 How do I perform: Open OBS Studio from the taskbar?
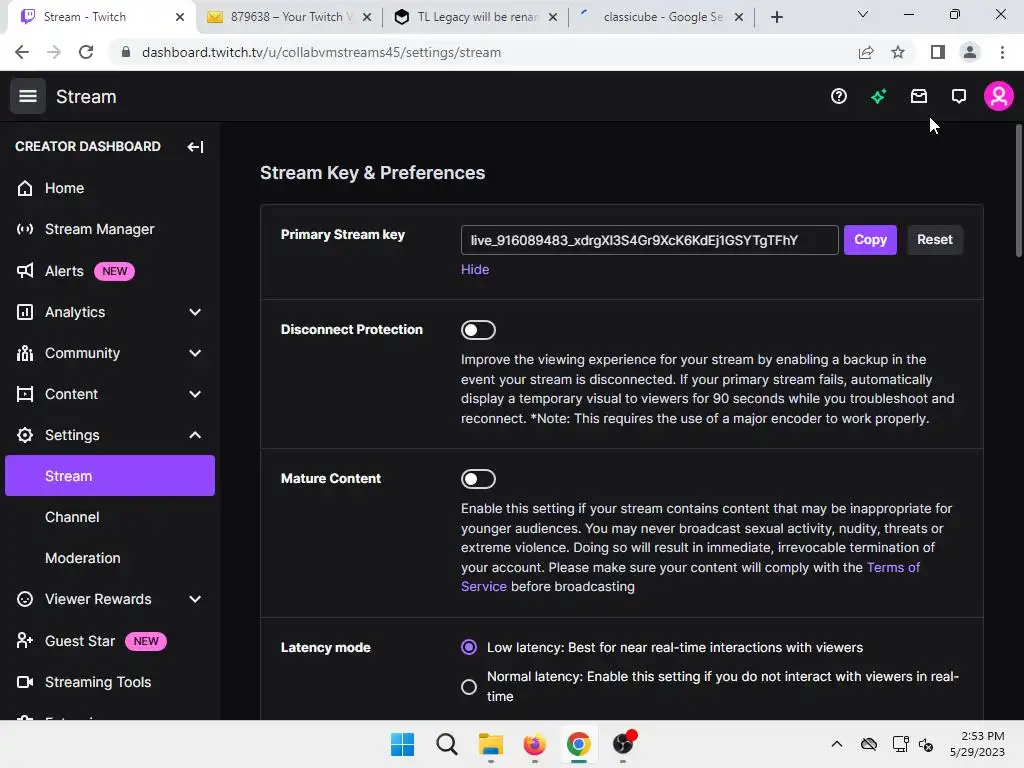623,744
